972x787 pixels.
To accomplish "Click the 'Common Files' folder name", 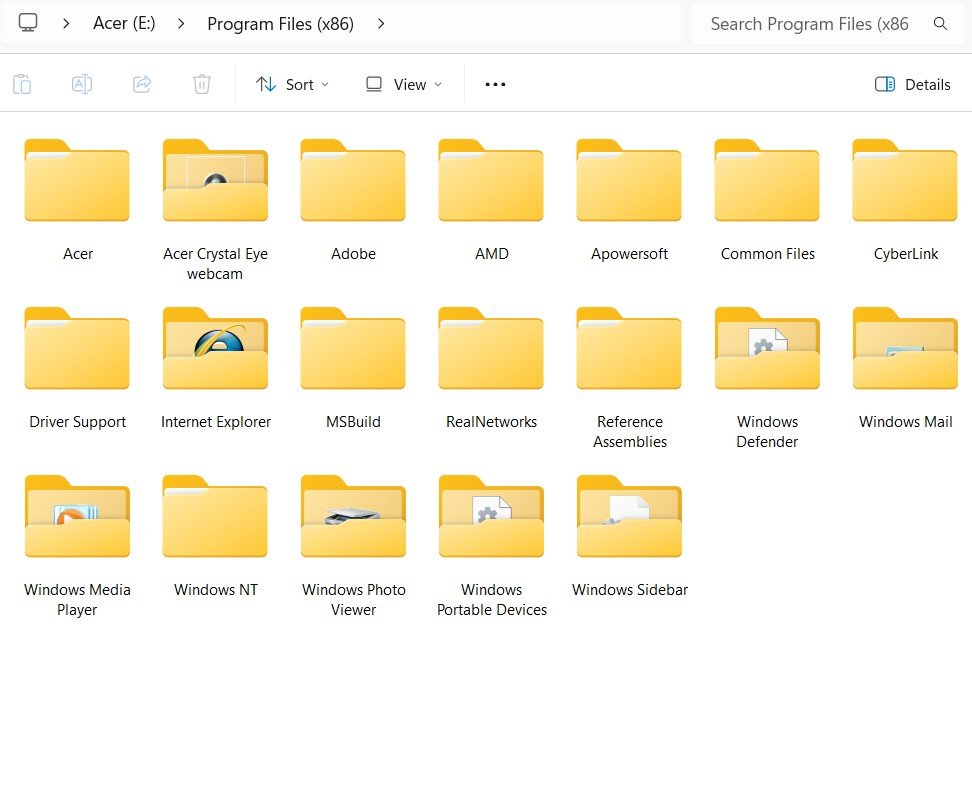I will pos(767,254).
